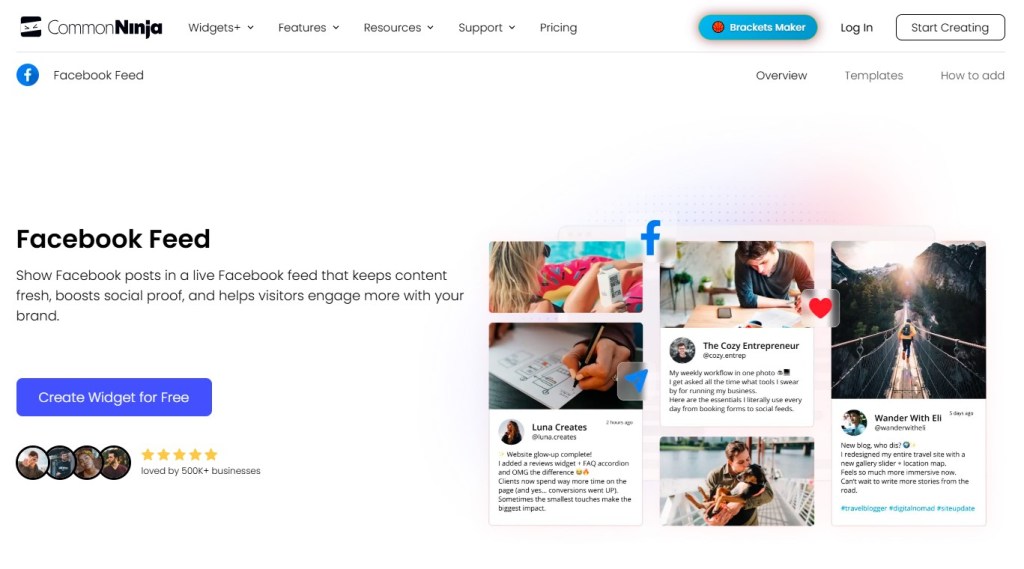Open the suspension bridge hiker photo
1024x569 pixels.
(x=908, y=319)
